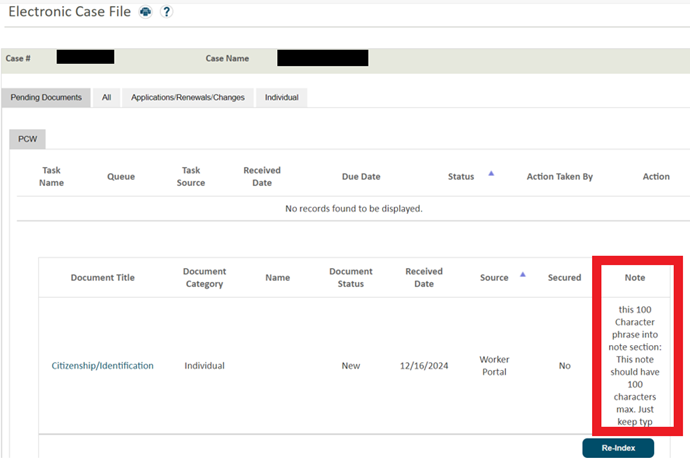Click the Due Date column header
690x468 pixels.
(361, 176)
